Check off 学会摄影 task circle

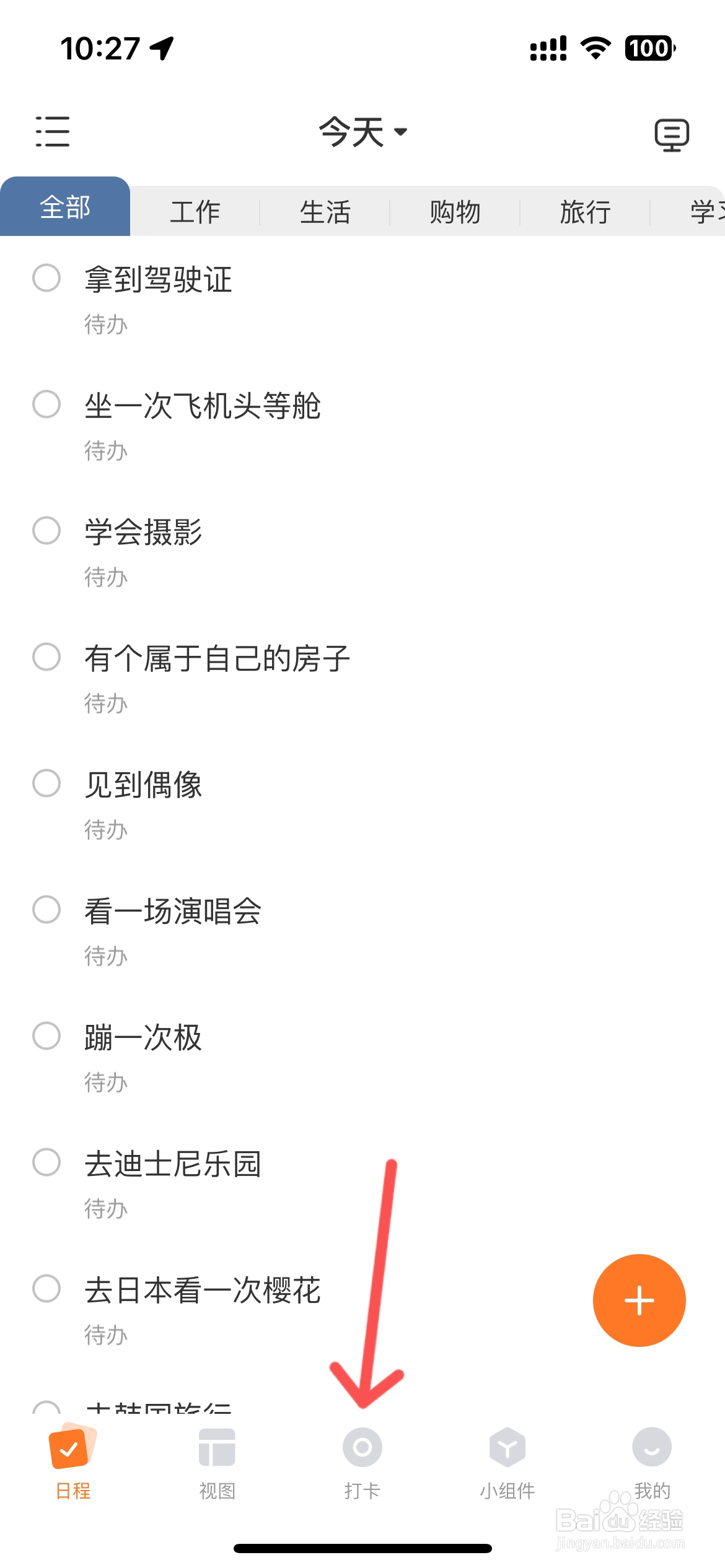tap(46, 531)
